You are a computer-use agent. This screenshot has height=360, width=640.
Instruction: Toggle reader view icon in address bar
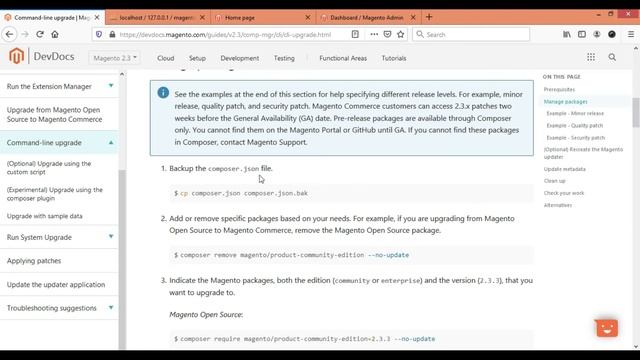pyautogui.click(x=355, y=35)
